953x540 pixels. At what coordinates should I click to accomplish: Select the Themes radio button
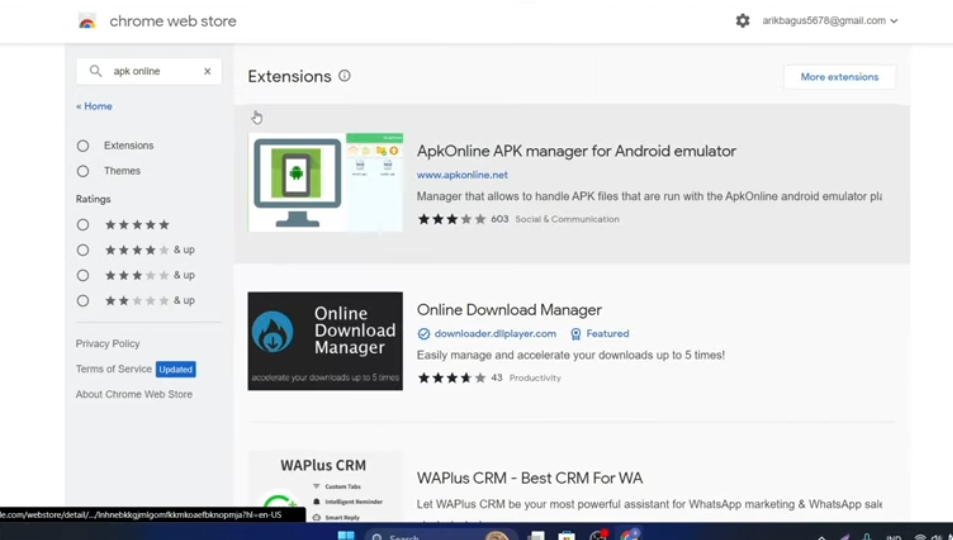[x=83, y=171]
